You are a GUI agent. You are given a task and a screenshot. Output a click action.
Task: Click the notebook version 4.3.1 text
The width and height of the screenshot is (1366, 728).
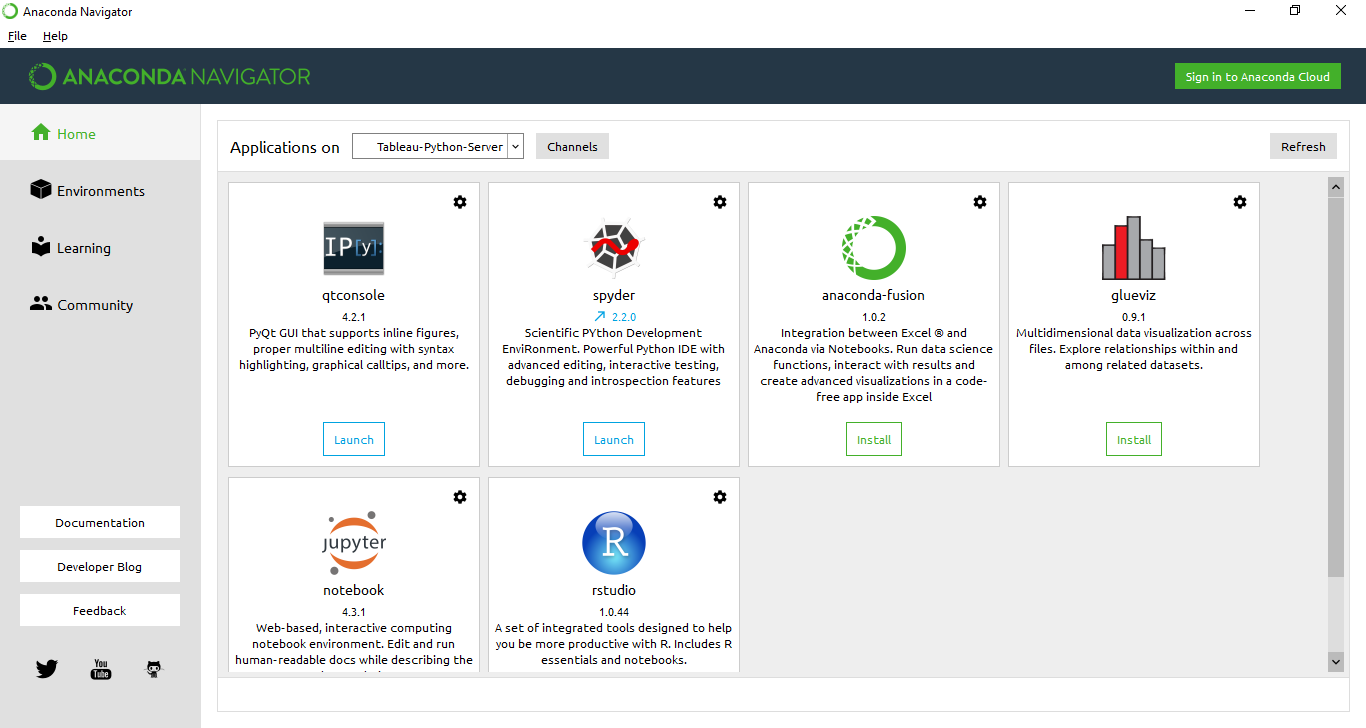pyautogui.click(x=354, y=612)
